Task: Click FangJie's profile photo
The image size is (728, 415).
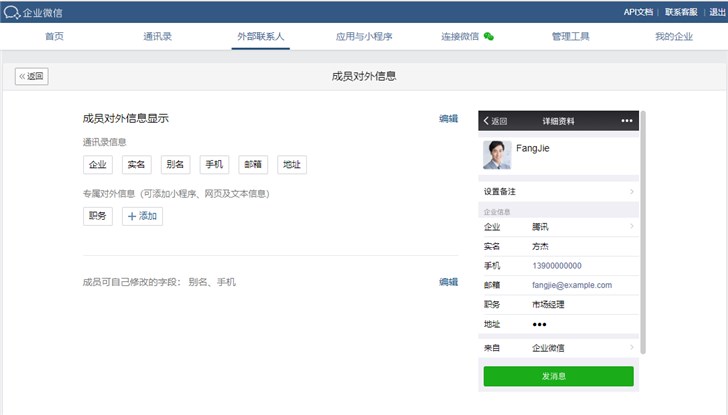Action: coord(497,155)
